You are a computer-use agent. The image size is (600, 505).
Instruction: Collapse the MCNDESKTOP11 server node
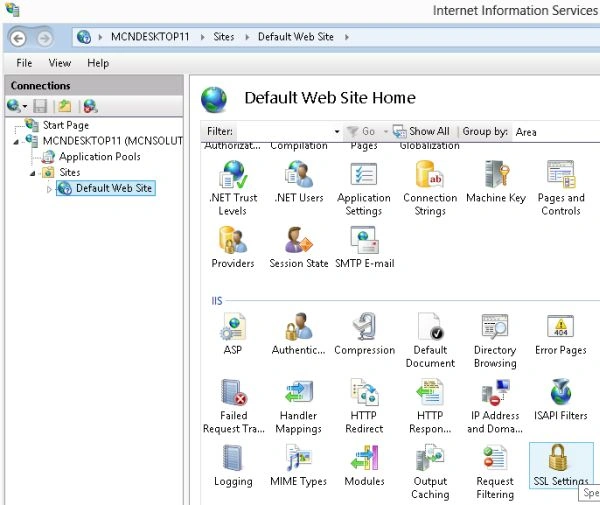(x=16, y=142)
